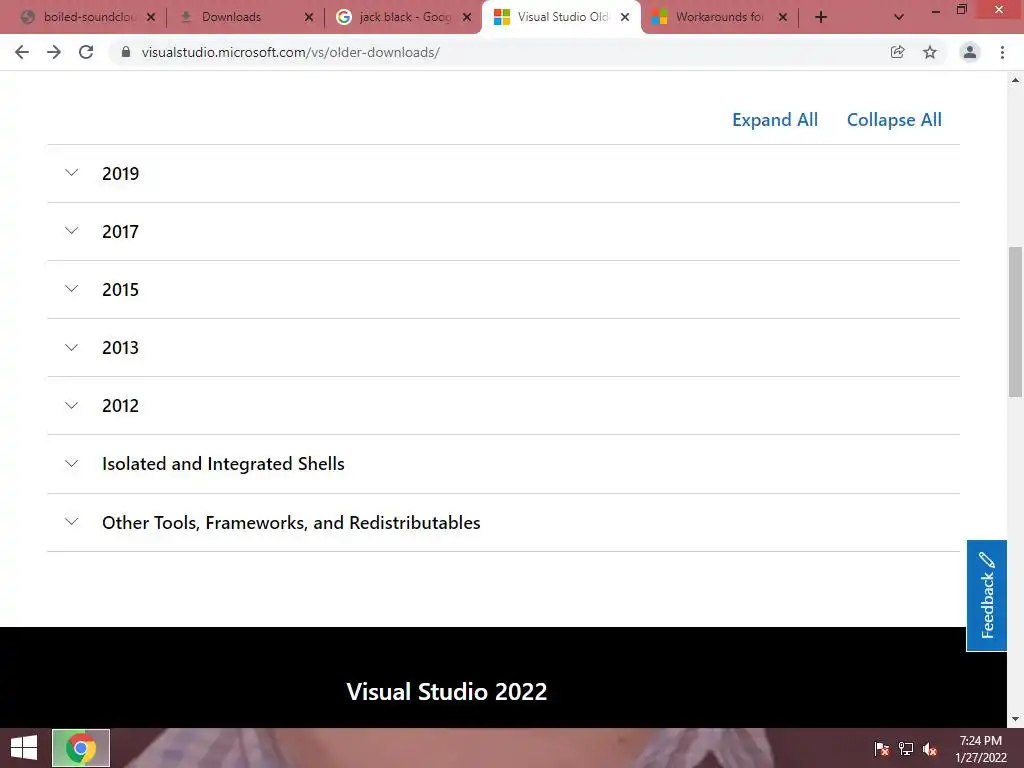Switch to Workarounds for tab
The image size is (1024, 768).
coord(717,18)
